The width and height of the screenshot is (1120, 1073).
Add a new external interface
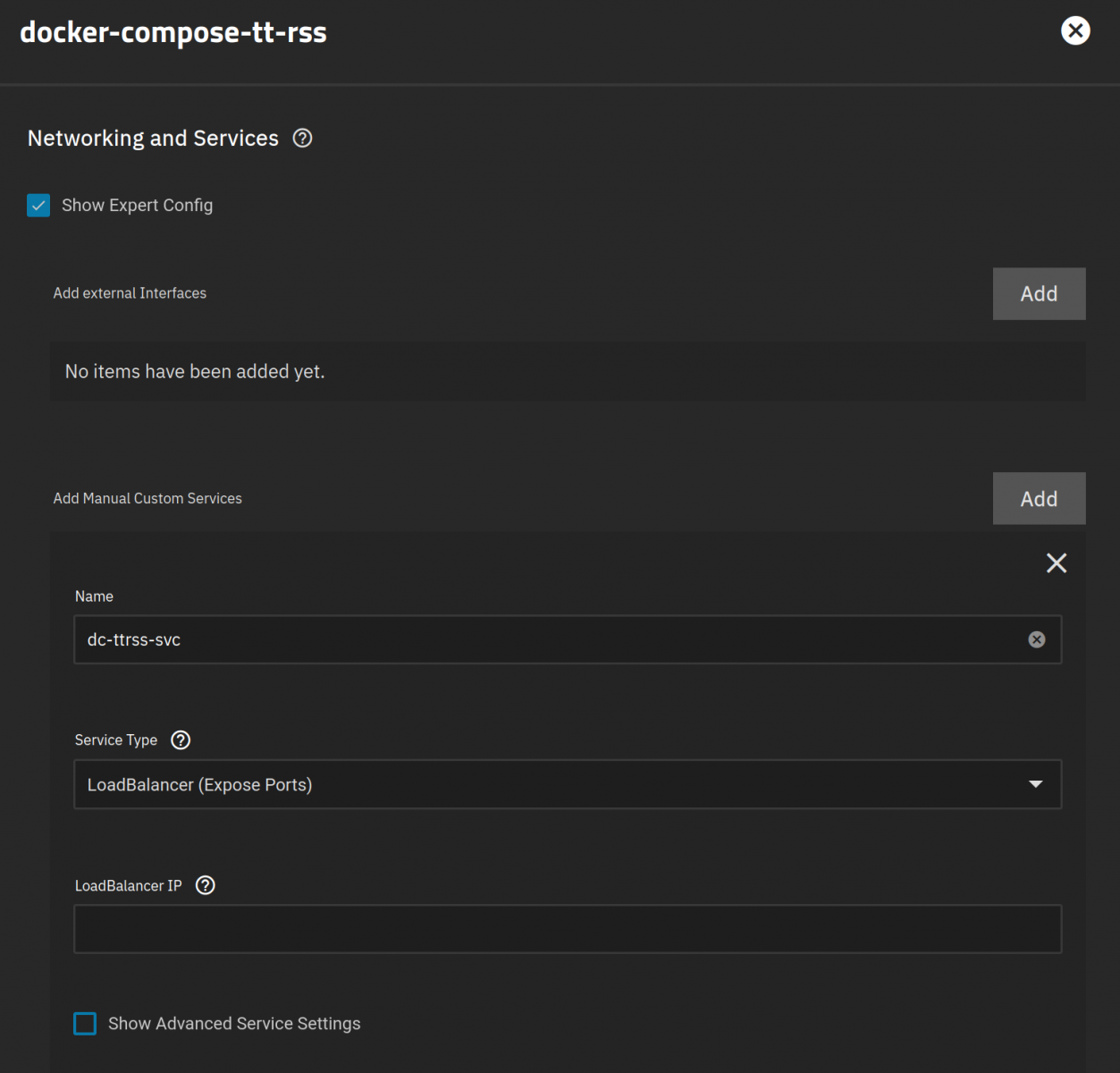1038,294
